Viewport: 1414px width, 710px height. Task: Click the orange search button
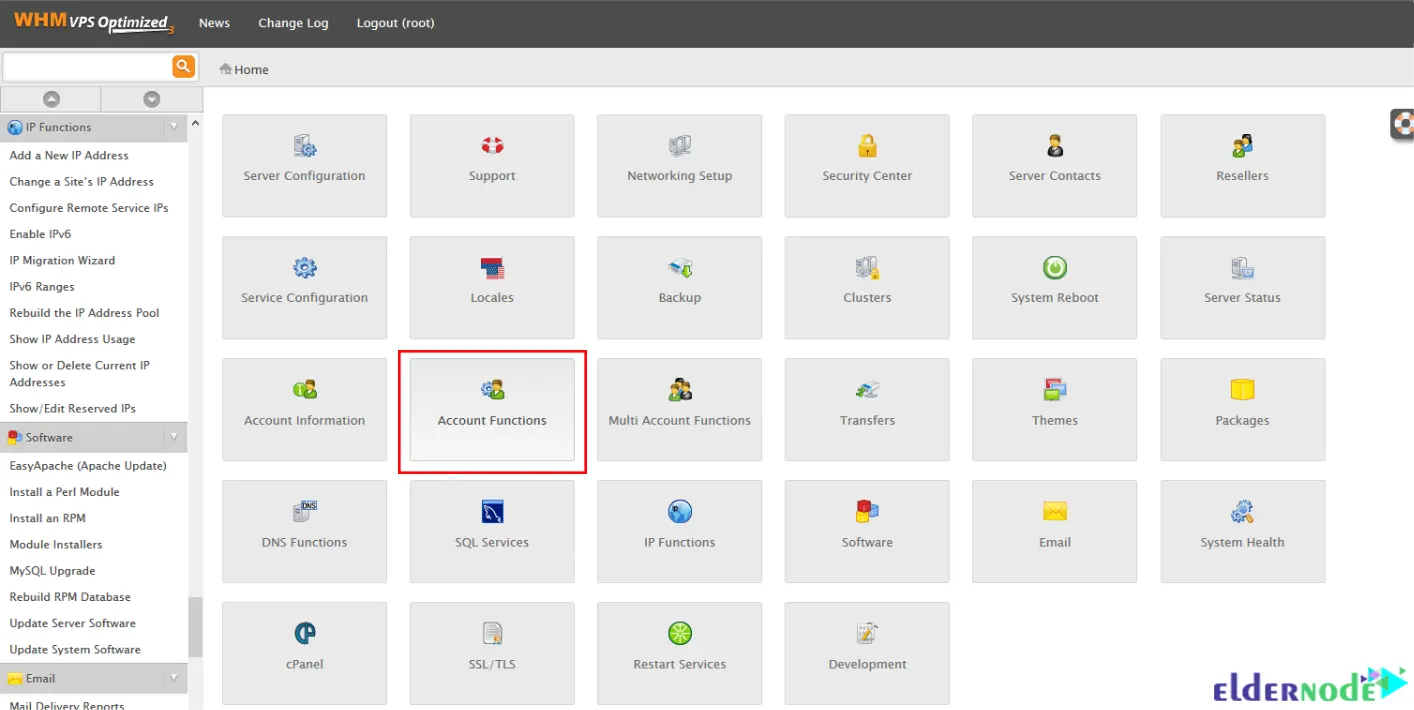[x=184, y=67]
